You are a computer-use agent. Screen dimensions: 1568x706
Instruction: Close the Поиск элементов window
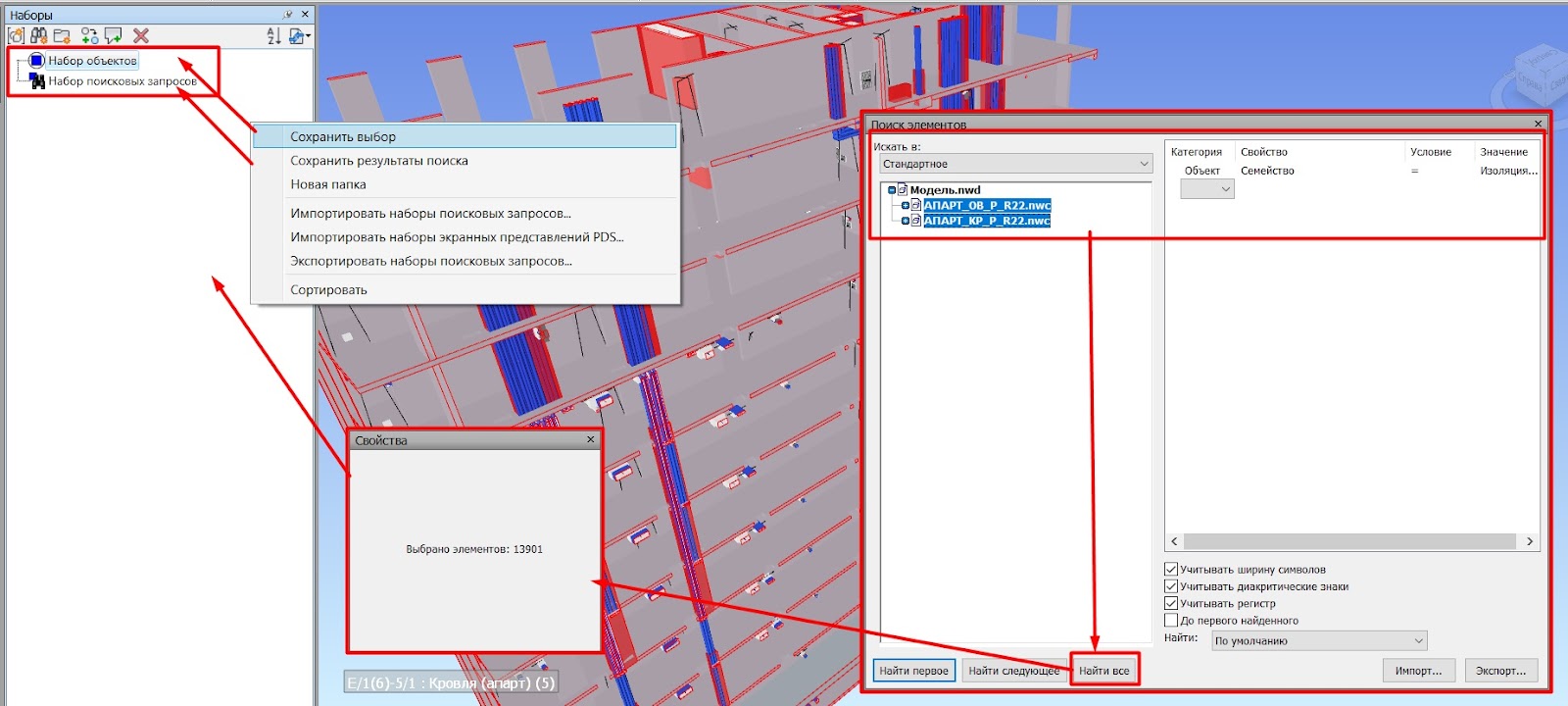(1538, 124)
